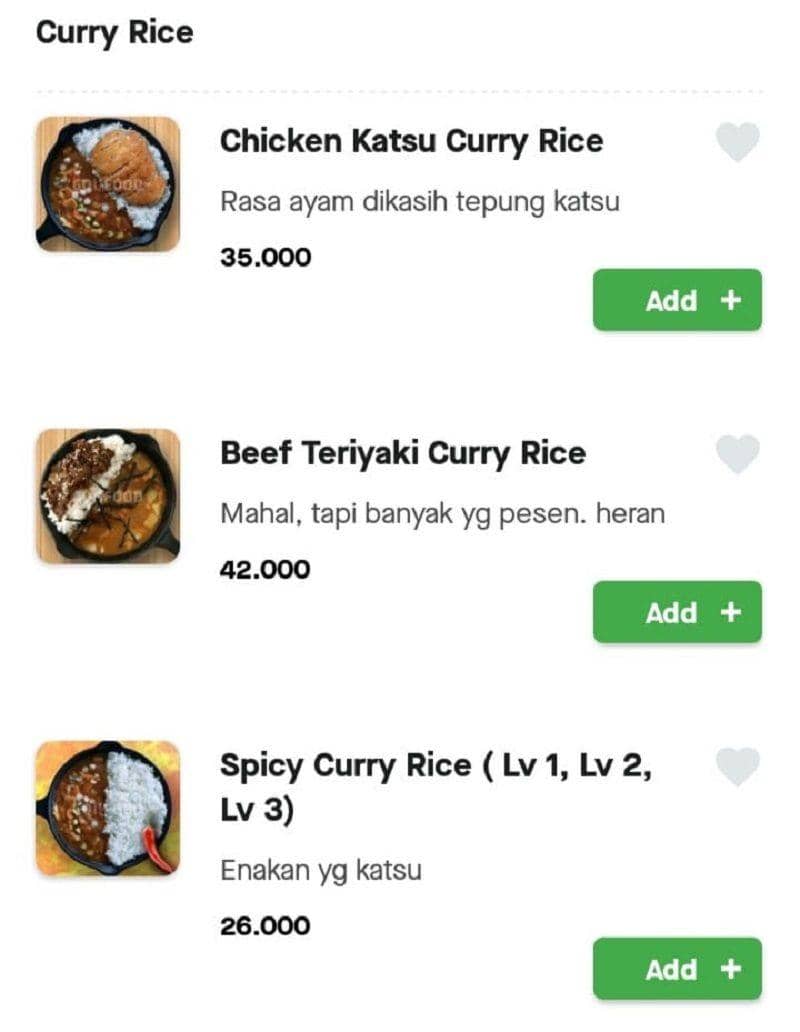Select the 26.000 price
This screenshot has height=1032, width=800.
[x=265, y=926]
